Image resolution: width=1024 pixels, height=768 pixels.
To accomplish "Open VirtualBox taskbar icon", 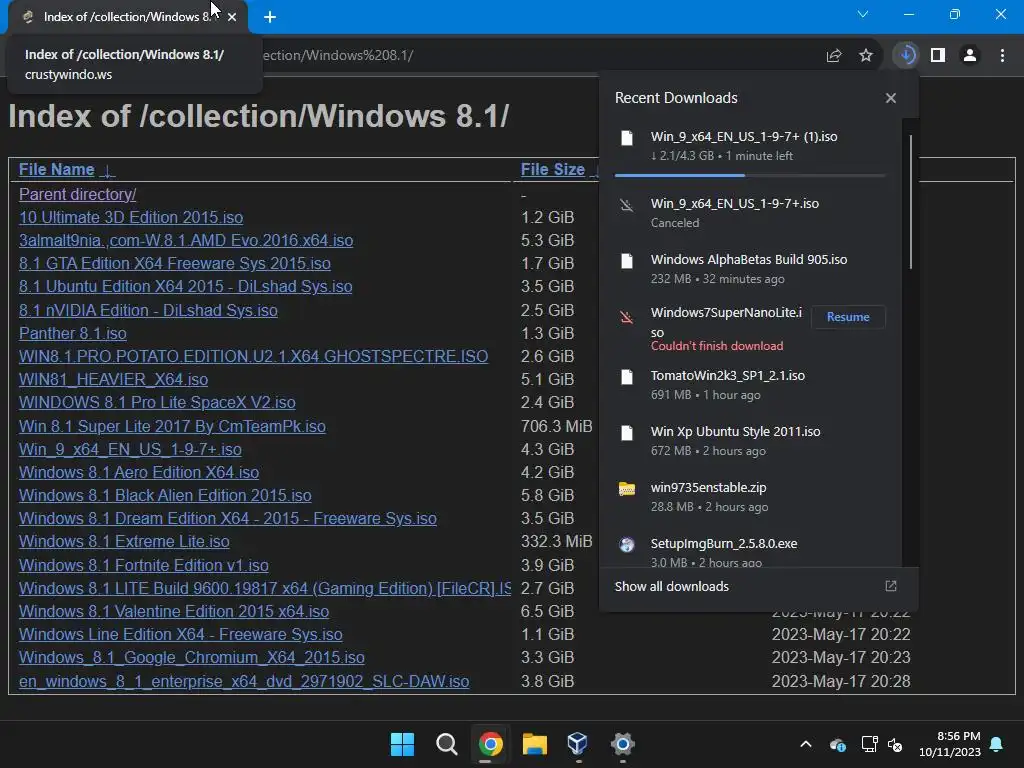I will click(578, 744).
